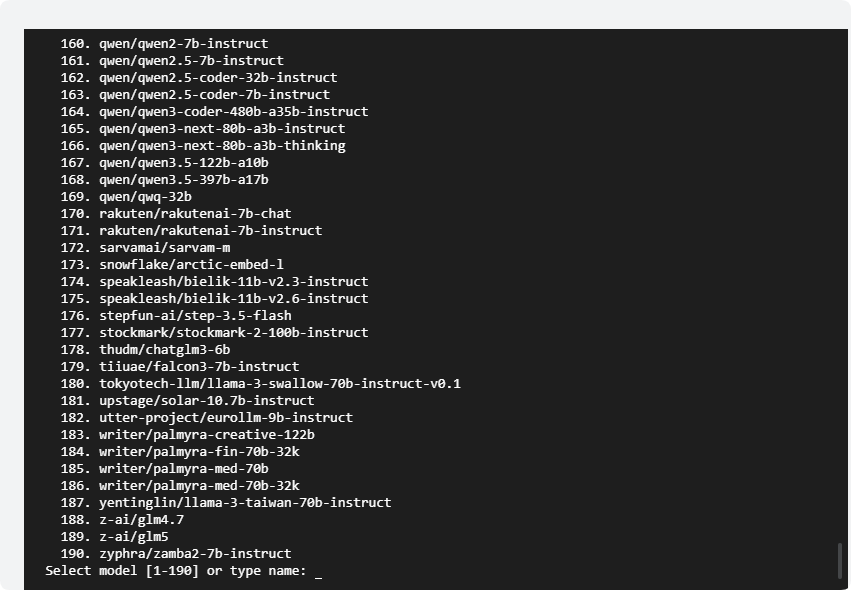Pick tiiuae/falcon3-7b-instruct from the list
851x590 pixels.
199,366
